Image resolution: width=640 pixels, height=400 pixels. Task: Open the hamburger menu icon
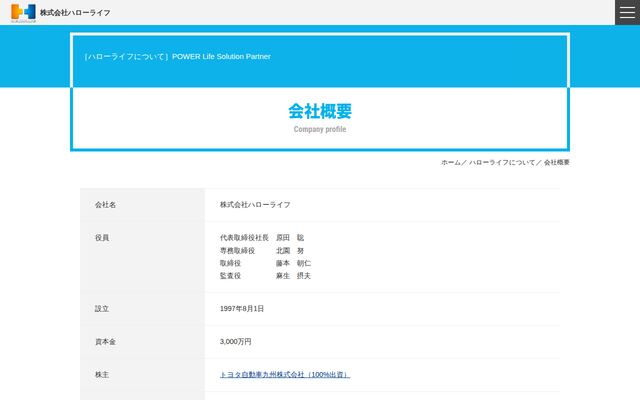pos(627,12)
